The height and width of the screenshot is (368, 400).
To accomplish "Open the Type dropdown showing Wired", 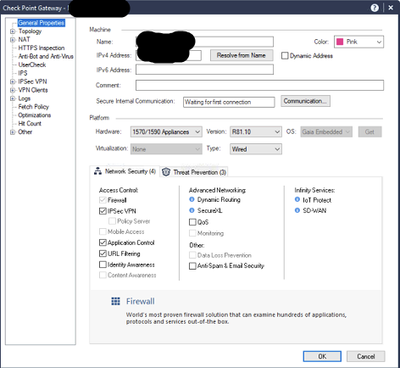I will 256,149.
